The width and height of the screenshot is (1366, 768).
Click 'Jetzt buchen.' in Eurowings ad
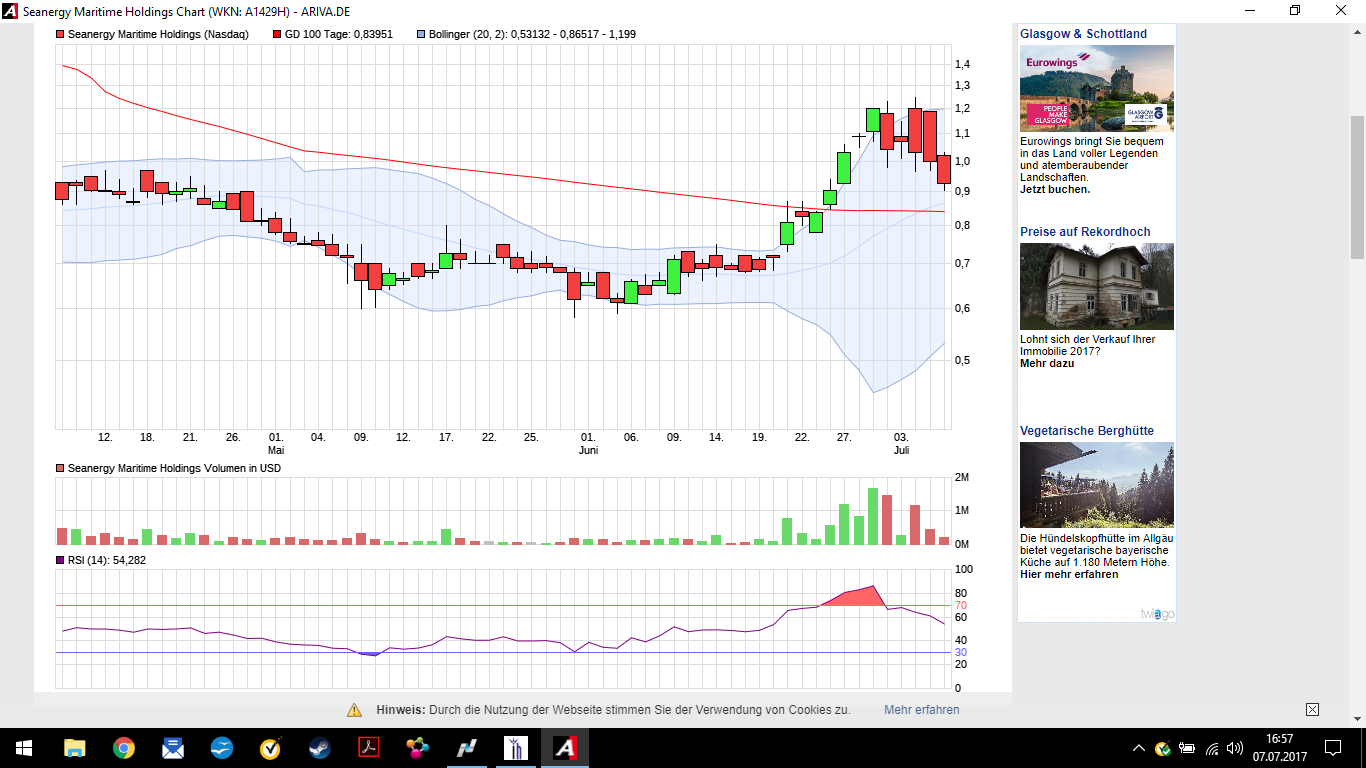click(x=1055, y=189)
